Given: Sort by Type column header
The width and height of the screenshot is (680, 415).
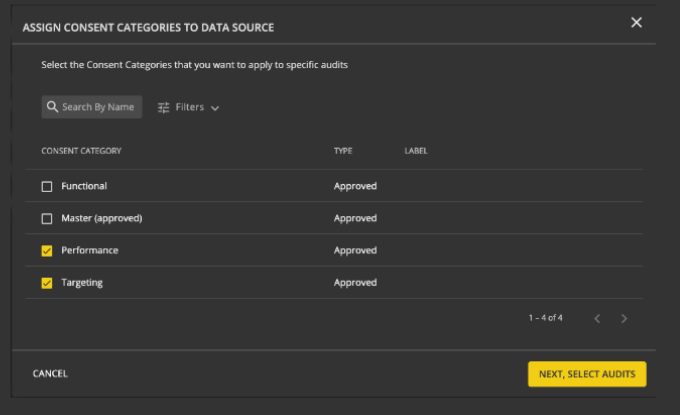Looking at the screenshot, I should (x=343, y=151).
